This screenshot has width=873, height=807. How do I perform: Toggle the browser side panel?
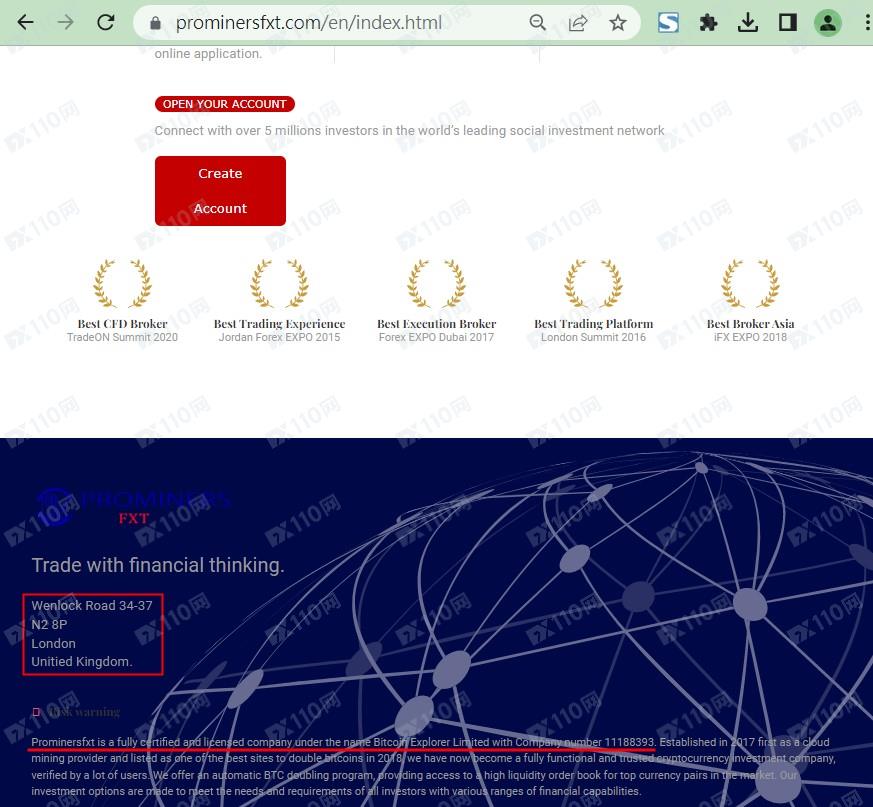pyautogui.click(x=788, y=23)
